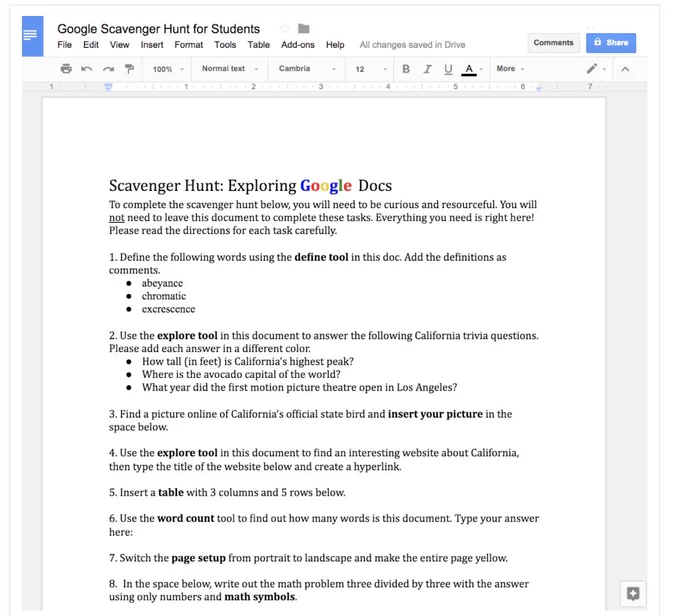Click the bold text insert your picture
This screenshot has height=616, width=680.
click(x=435, y=414)
